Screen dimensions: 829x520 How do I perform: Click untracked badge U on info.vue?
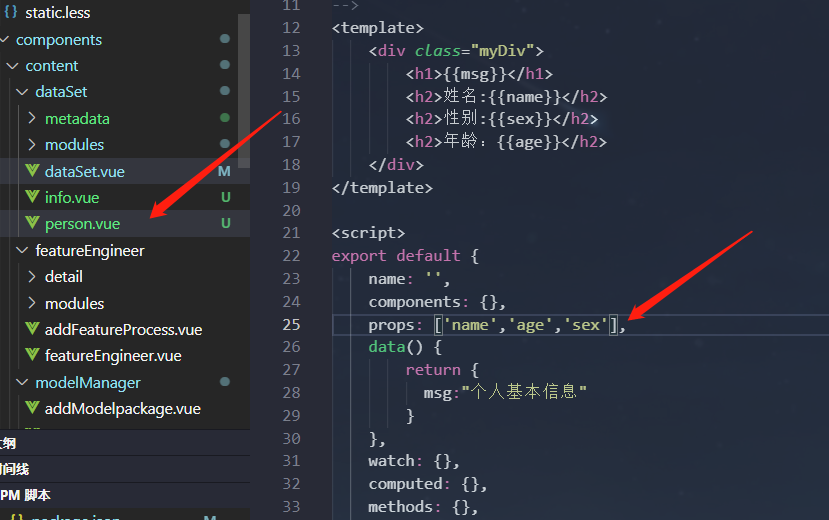226,197
